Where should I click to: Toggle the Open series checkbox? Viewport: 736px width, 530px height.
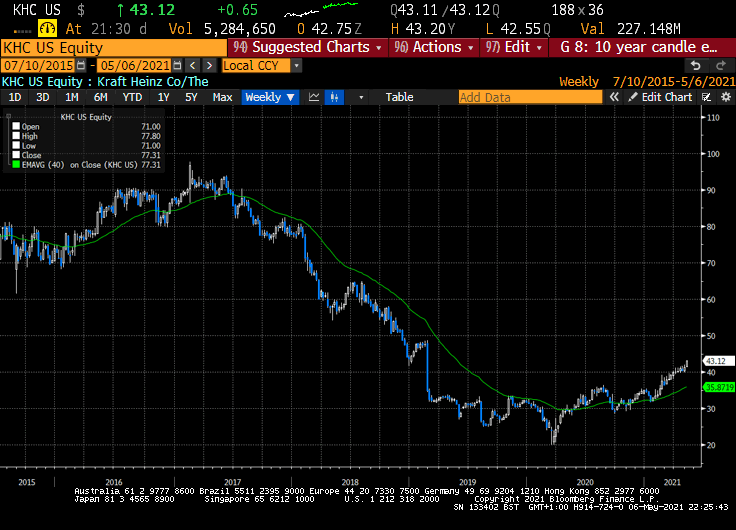click(16, 126)
